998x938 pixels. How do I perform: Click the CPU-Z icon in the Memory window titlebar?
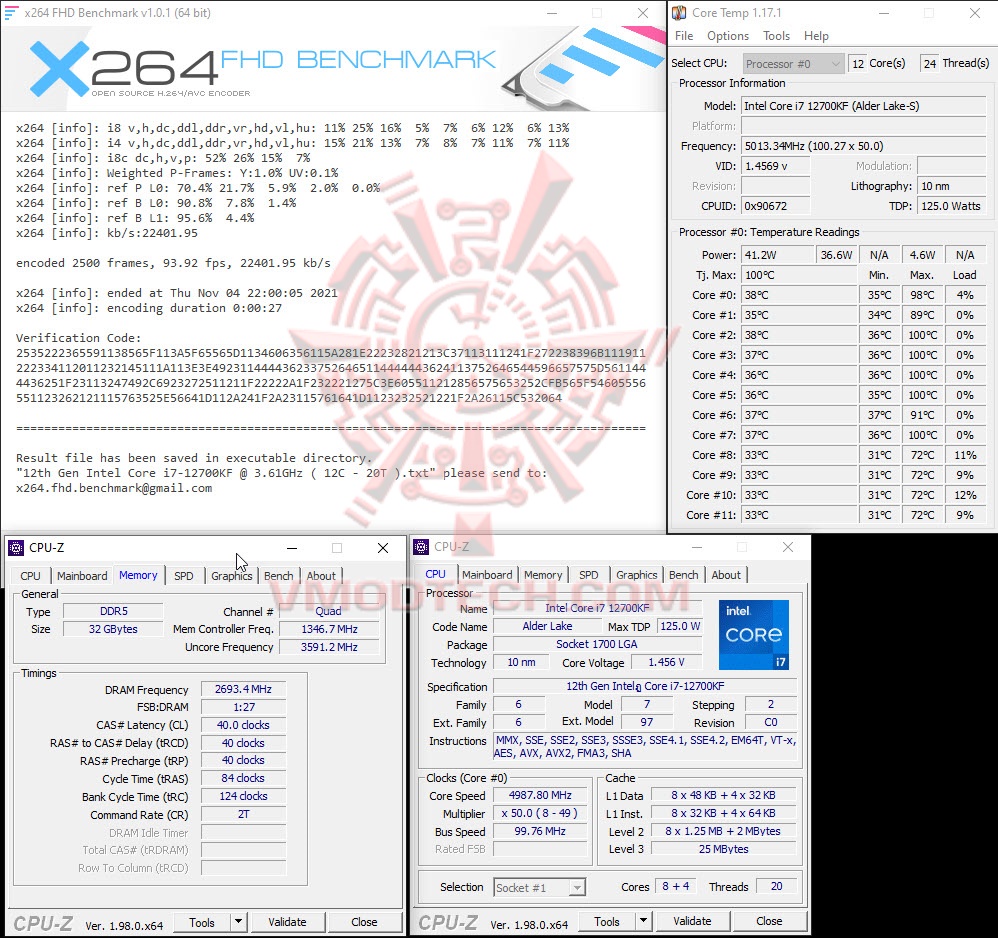15,547
